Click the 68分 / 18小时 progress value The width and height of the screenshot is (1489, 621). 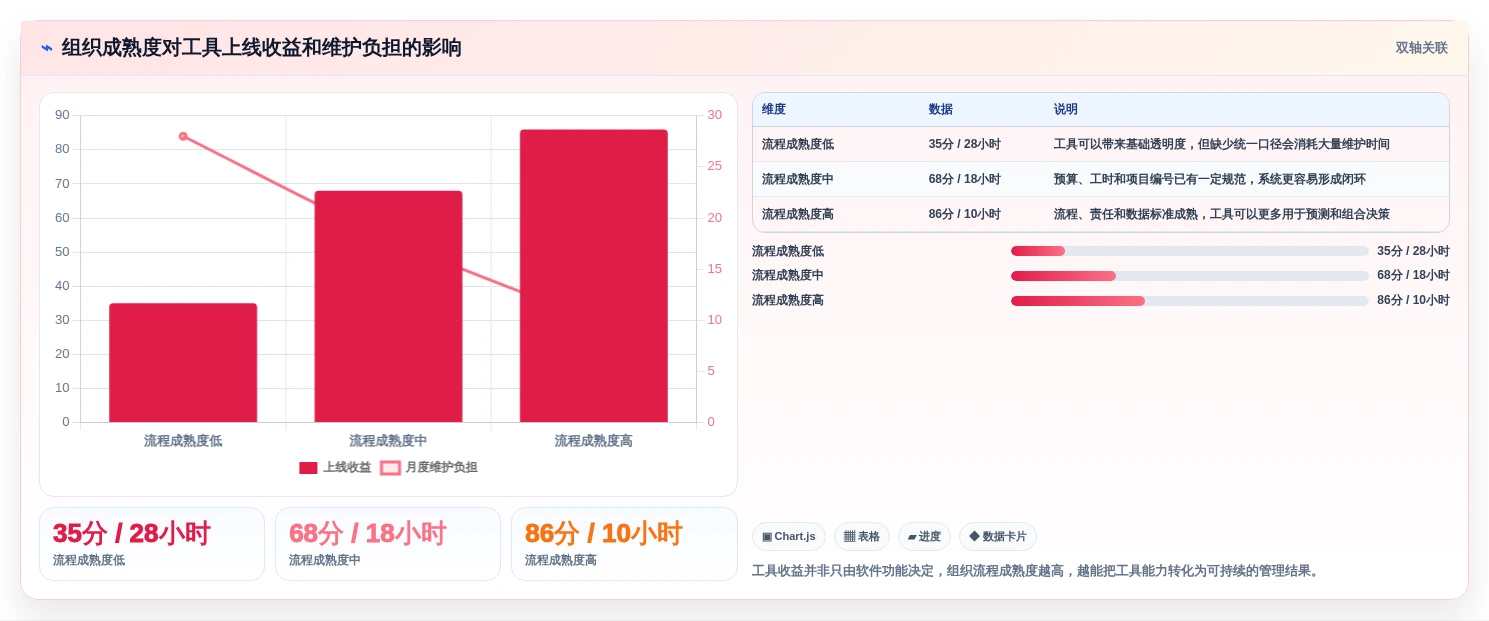click(x=1413, y=275)
